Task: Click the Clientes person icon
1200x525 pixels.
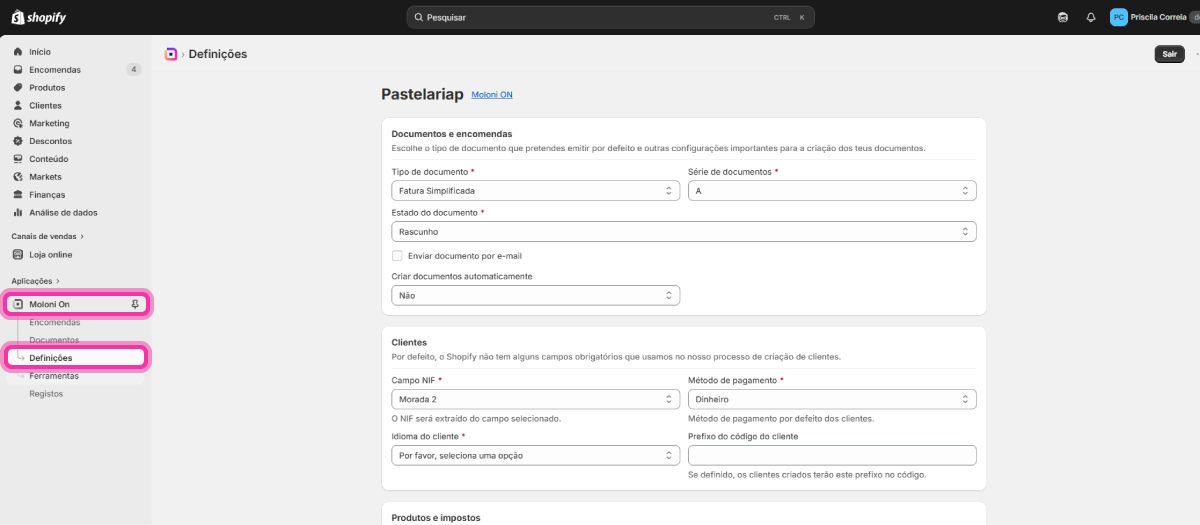Action: coord(18,105)
